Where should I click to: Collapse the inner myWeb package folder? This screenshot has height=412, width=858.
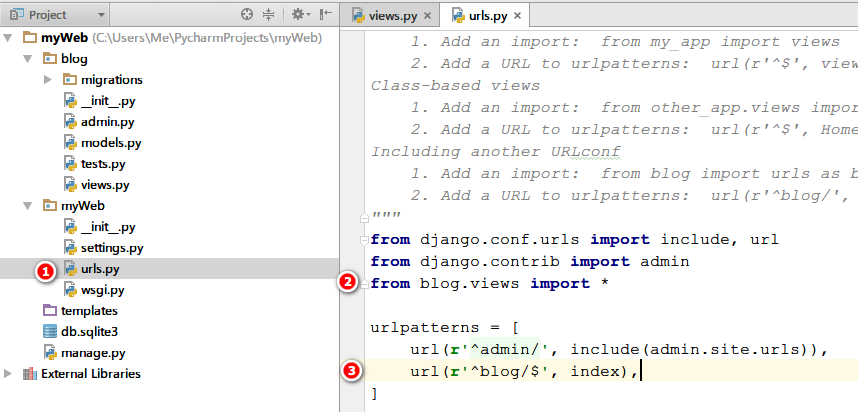click(x=27, y=206)
